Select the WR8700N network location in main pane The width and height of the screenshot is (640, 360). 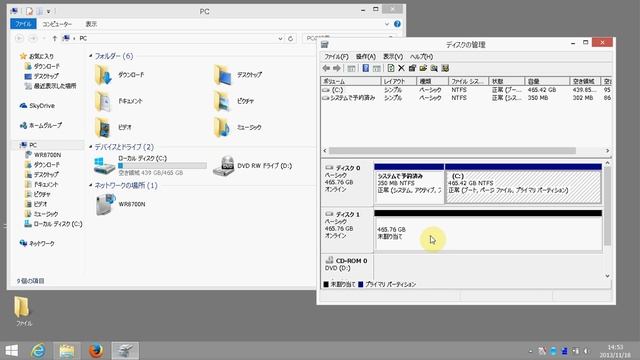(120, 204)
